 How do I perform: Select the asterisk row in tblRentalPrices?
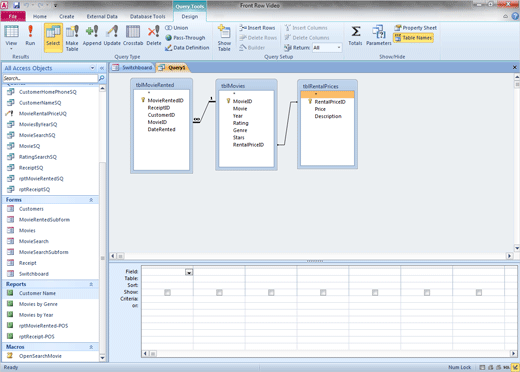pos(327,94)
